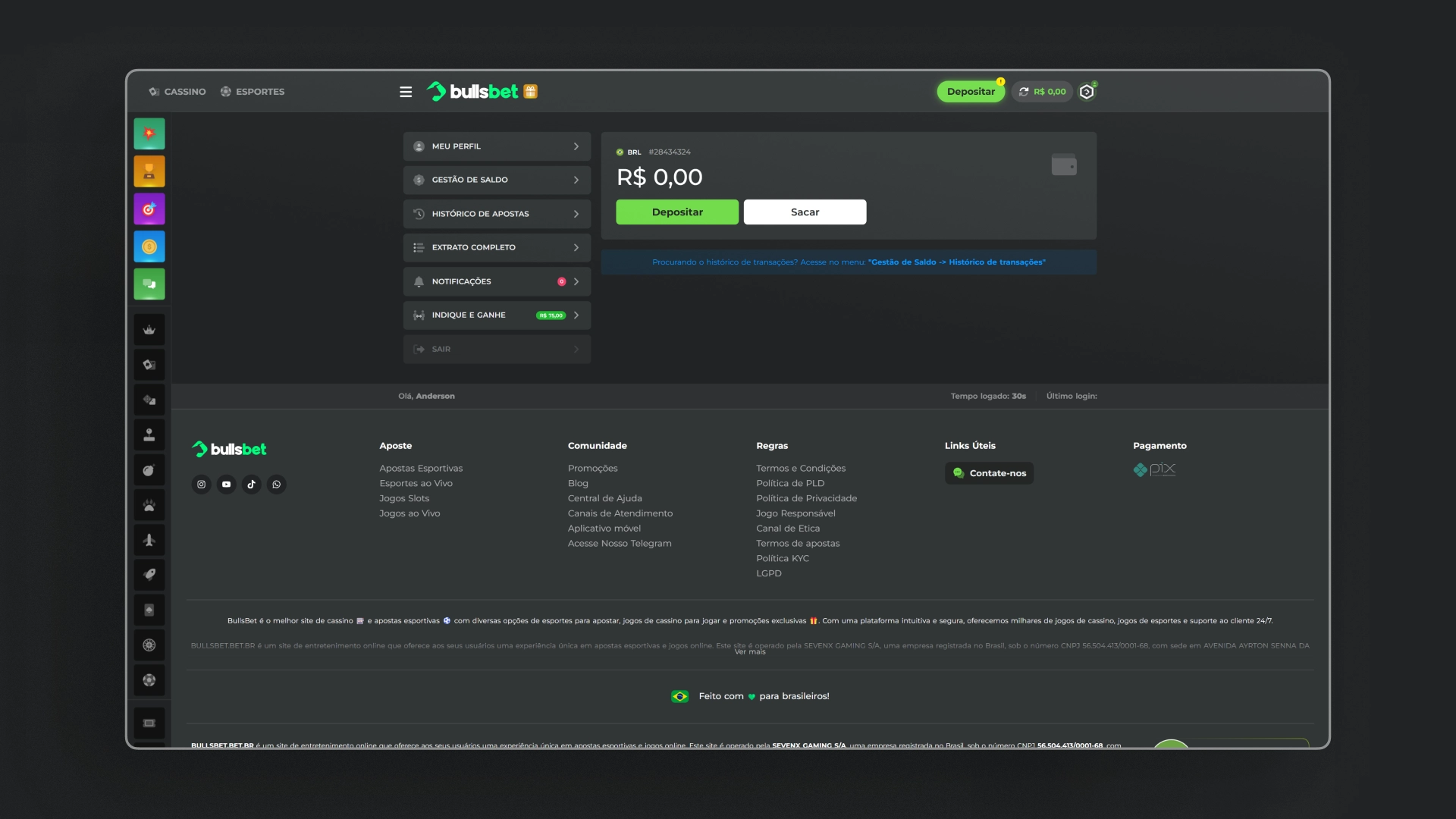The image size is (1456, 819).
Task: Open the user account hexagon icon
Action: [1087, 92]
